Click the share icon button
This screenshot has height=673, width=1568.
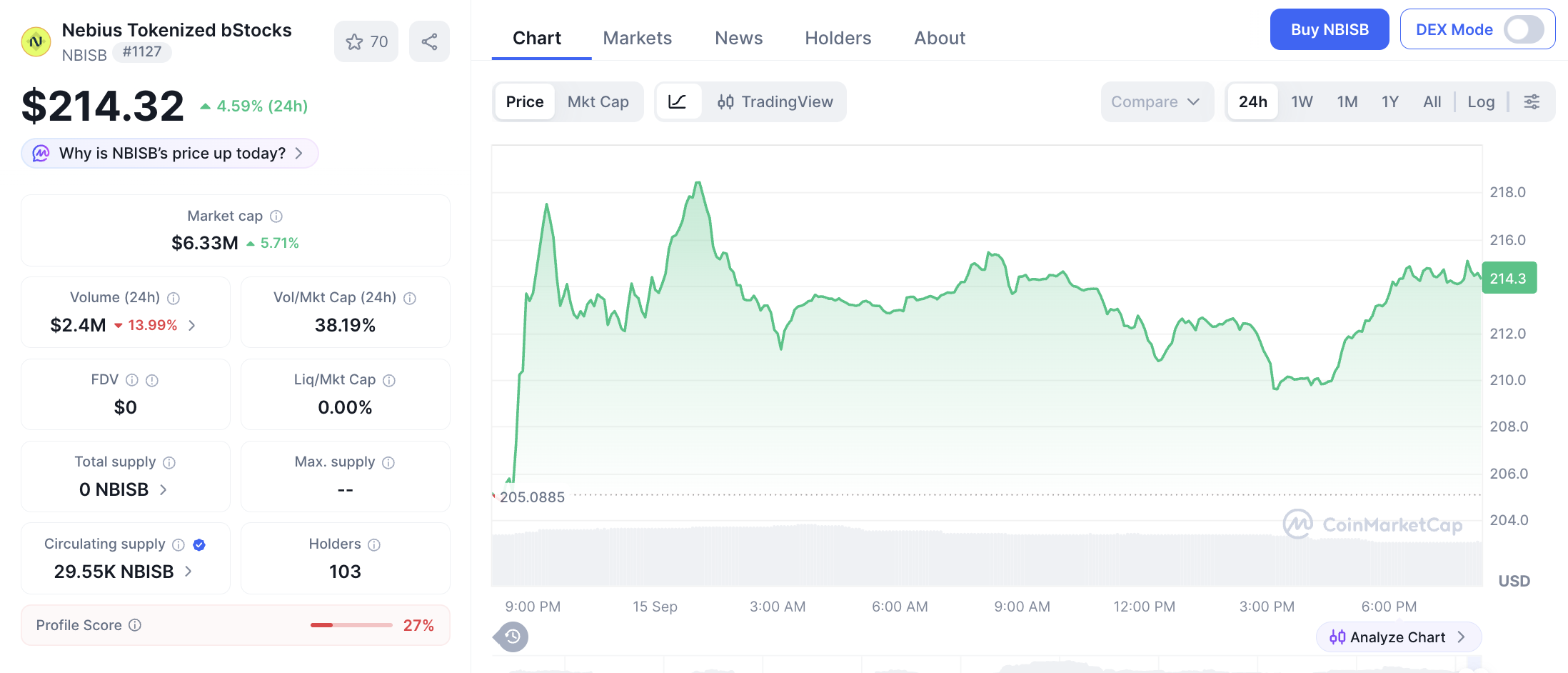pyautogui.click(x=429, y=41)
